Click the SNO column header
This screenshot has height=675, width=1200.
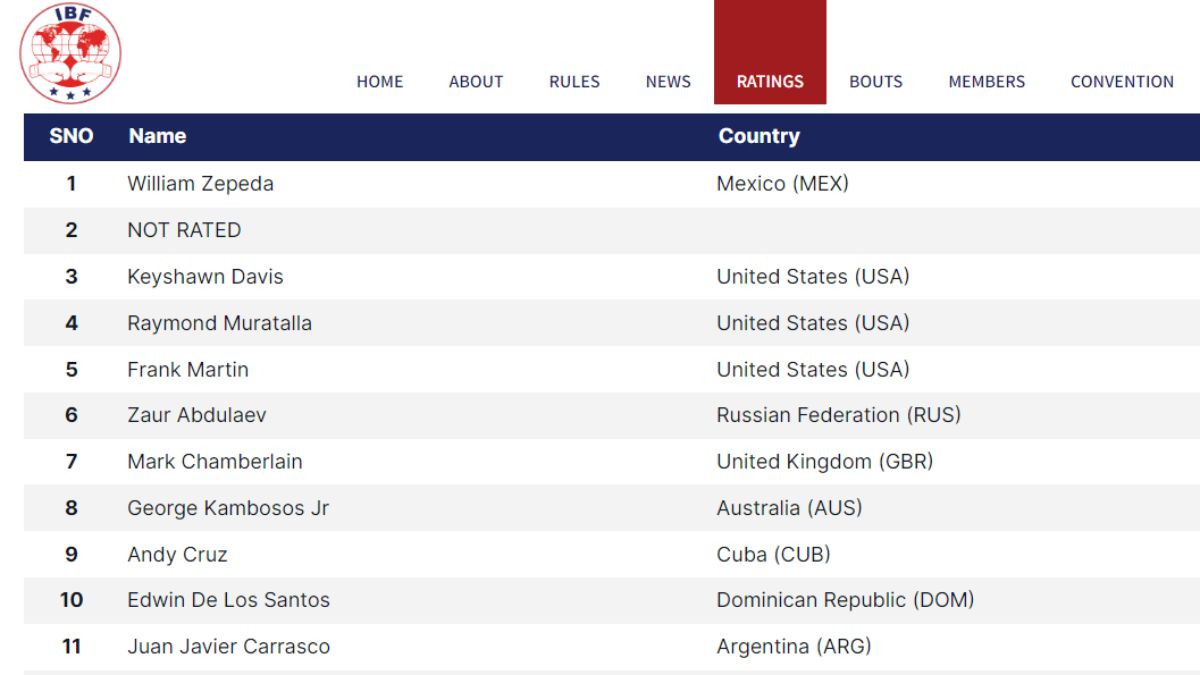(71, 136)
